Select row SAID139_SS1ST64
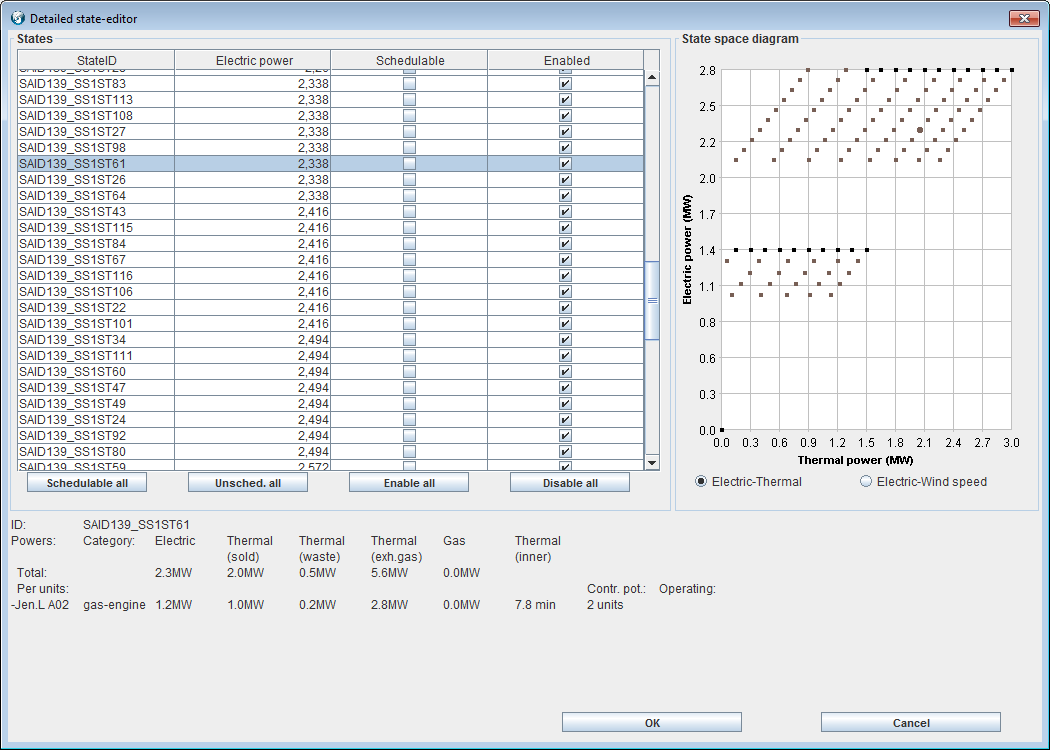 click(331, 196)
